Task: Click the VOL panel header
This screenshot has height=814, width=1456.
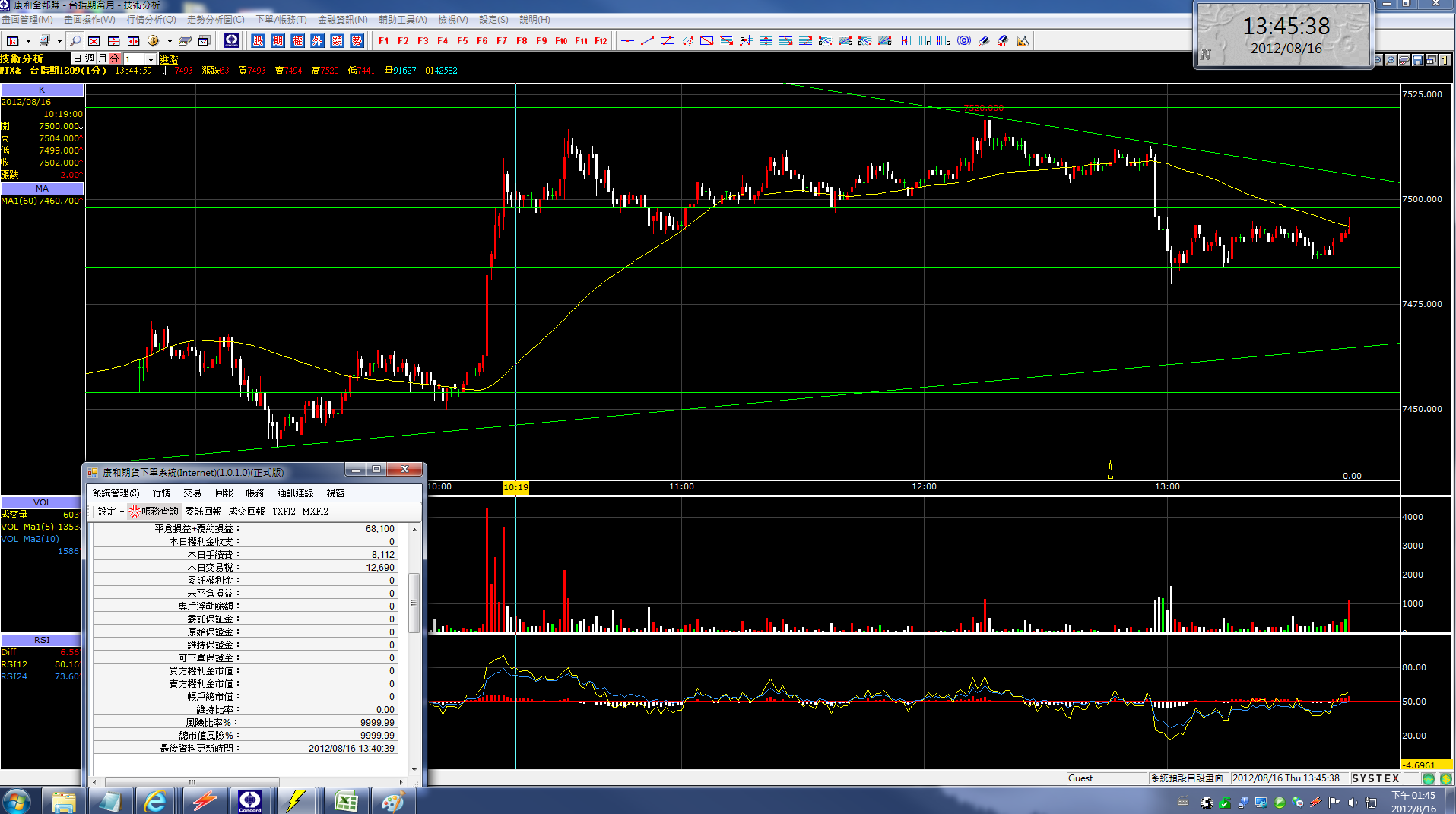Action: pyautogui.click(x=42, y=502)
